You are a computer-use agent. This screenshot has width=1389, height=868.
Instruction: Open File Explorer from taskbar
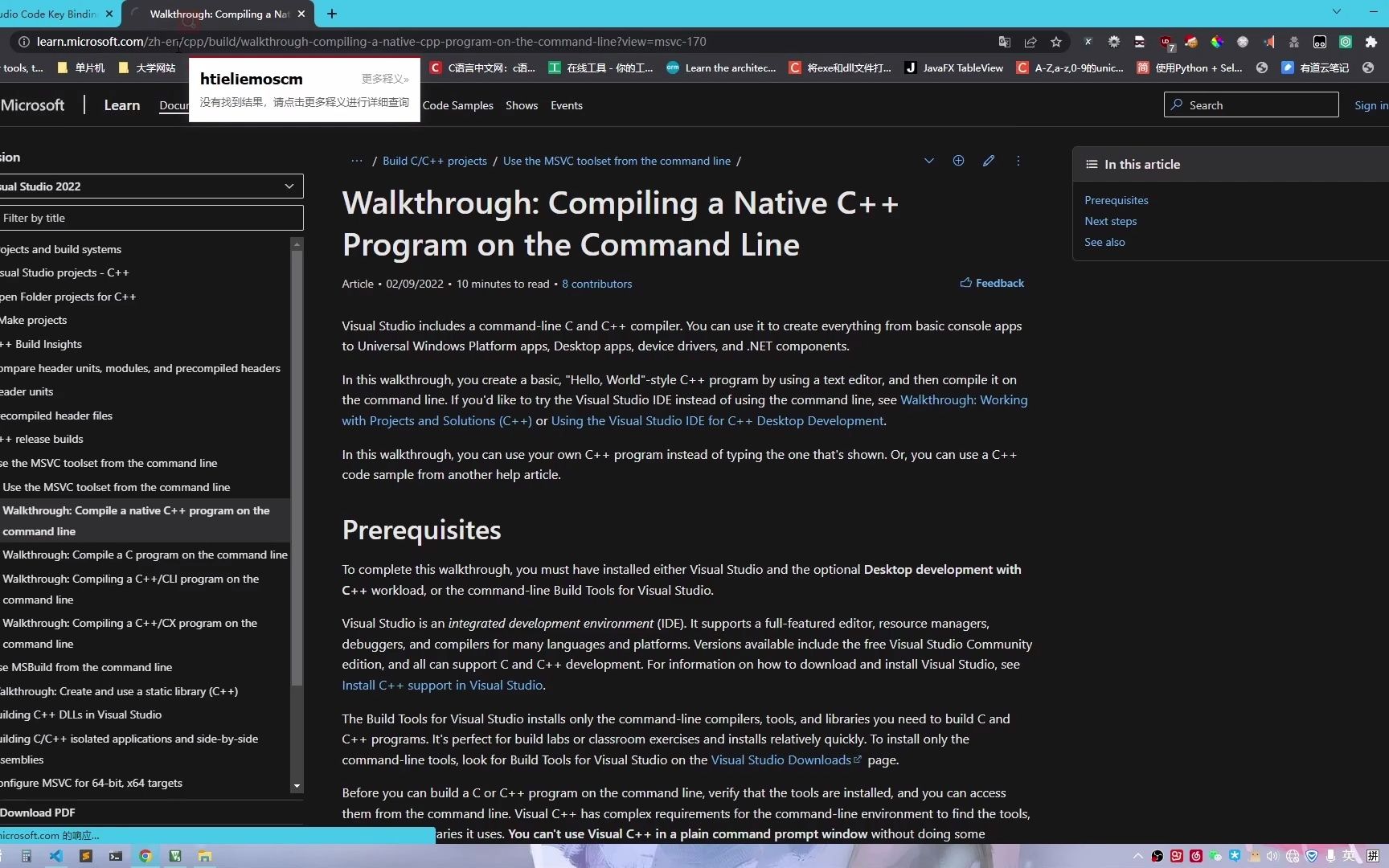(x=205, y=856)
